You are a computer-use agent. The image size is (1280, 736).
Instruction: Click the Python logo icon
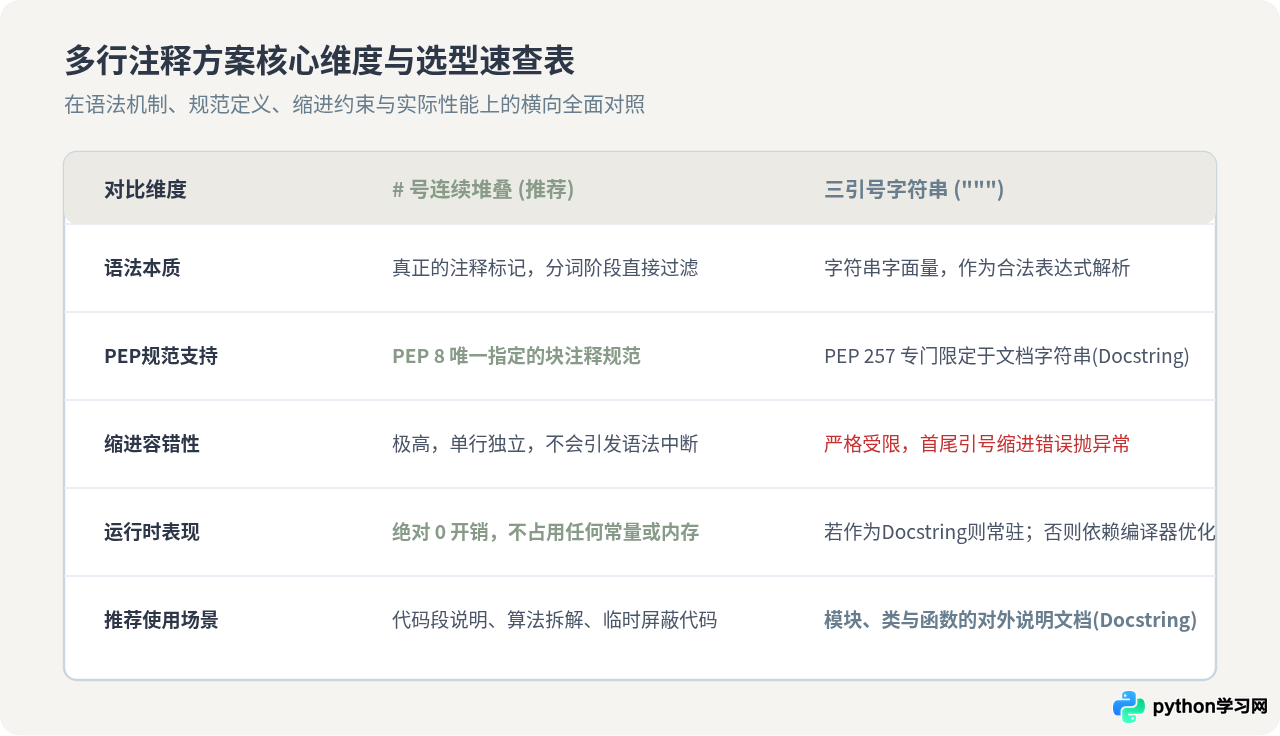click(x=1129, y=707)
